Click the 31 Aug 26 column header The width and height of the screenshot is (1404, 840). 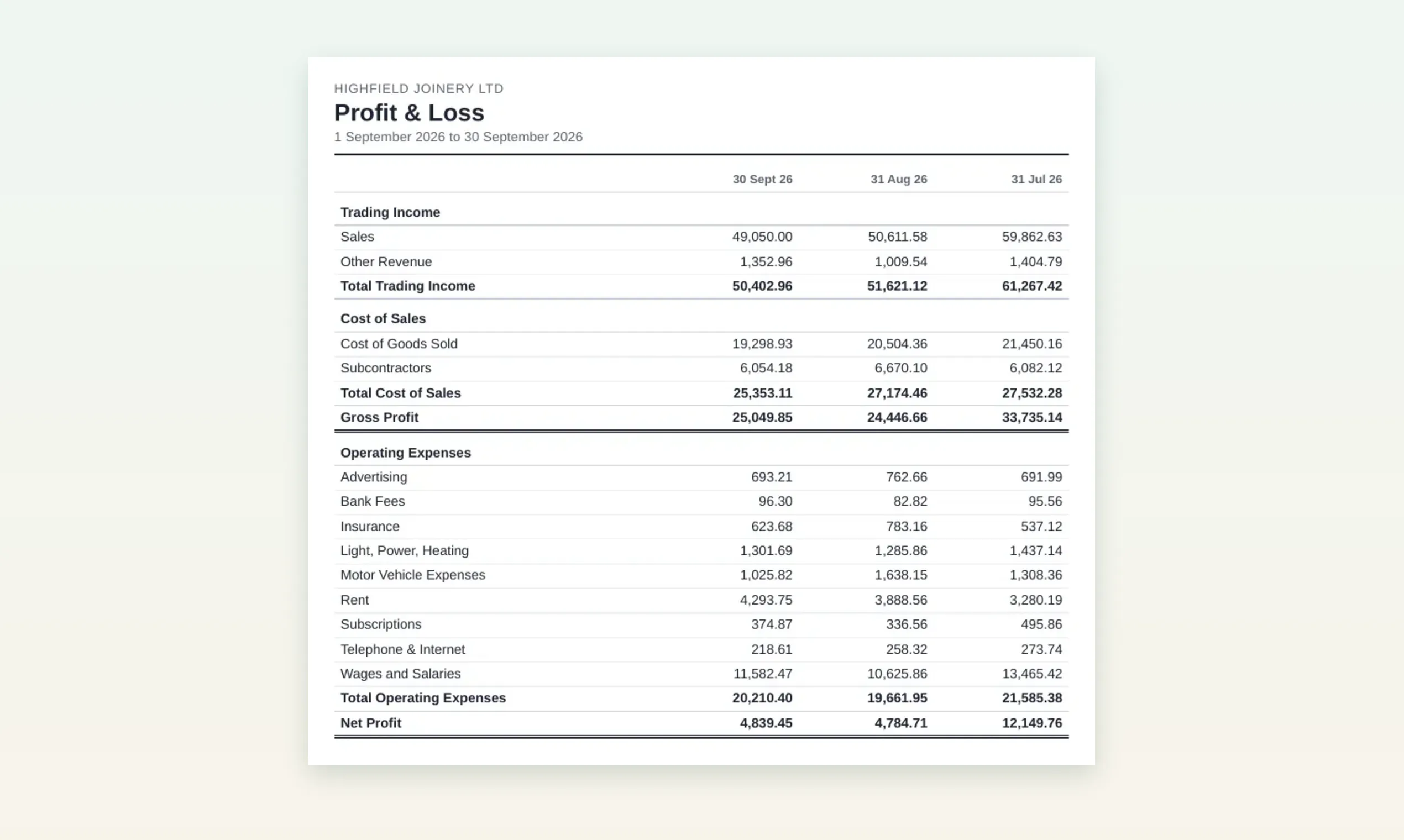tap(898, 180)
